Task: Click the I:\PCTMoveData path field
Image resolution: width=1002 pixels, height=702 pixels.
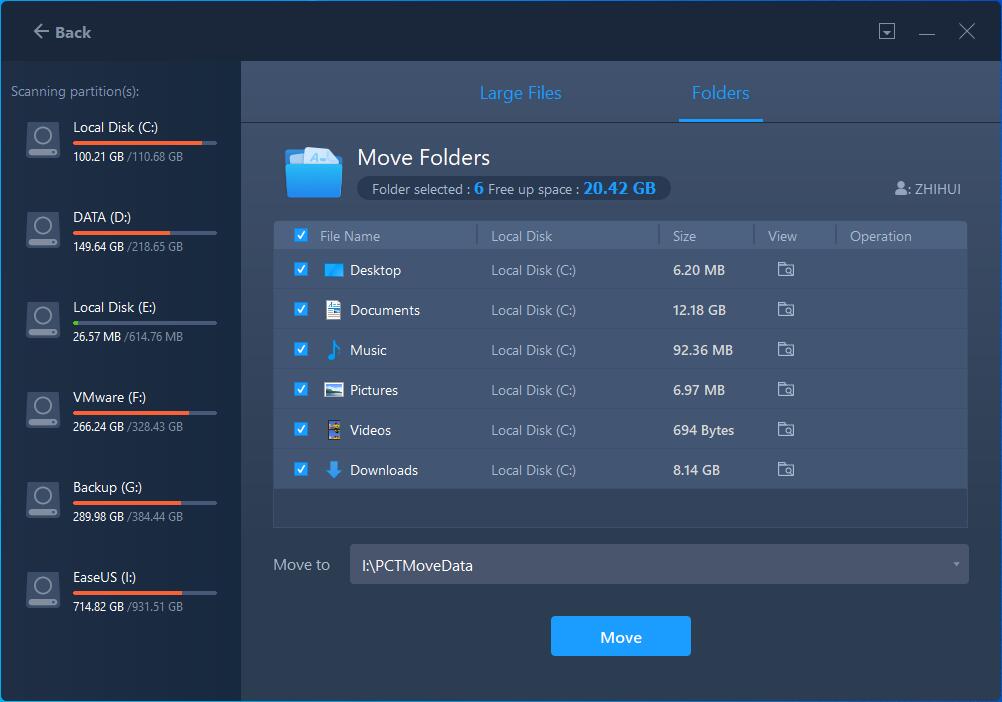Action: click(x=640, y=565)
